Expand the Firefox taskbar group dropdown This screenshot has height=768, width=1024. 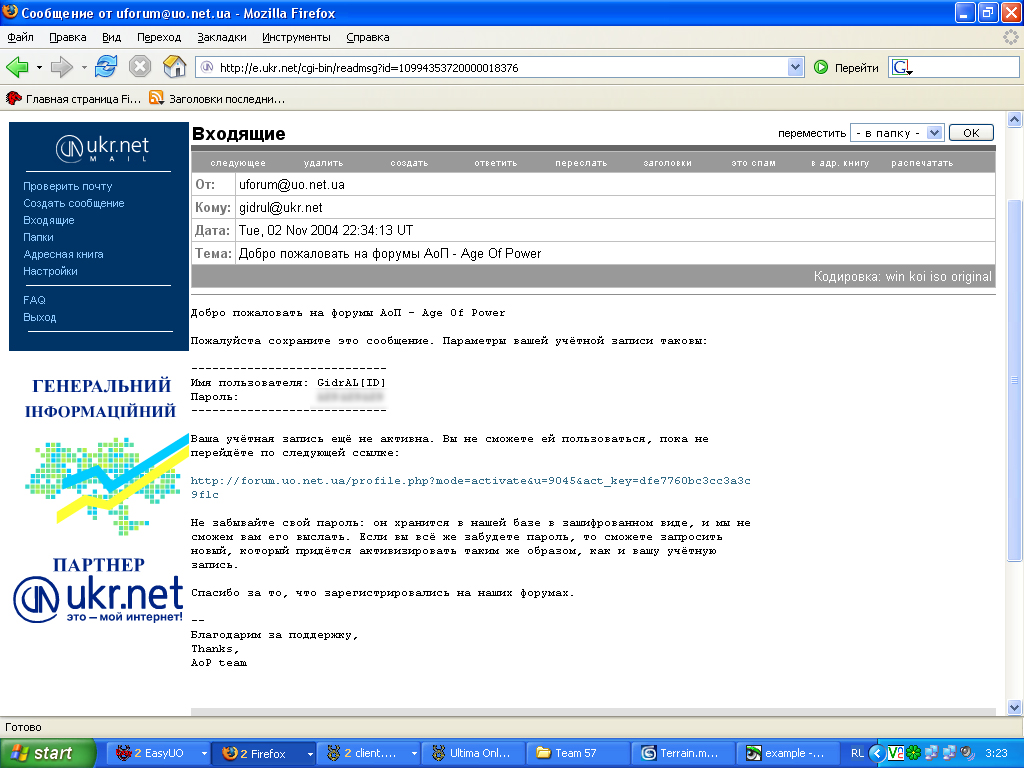click(310, 753)
